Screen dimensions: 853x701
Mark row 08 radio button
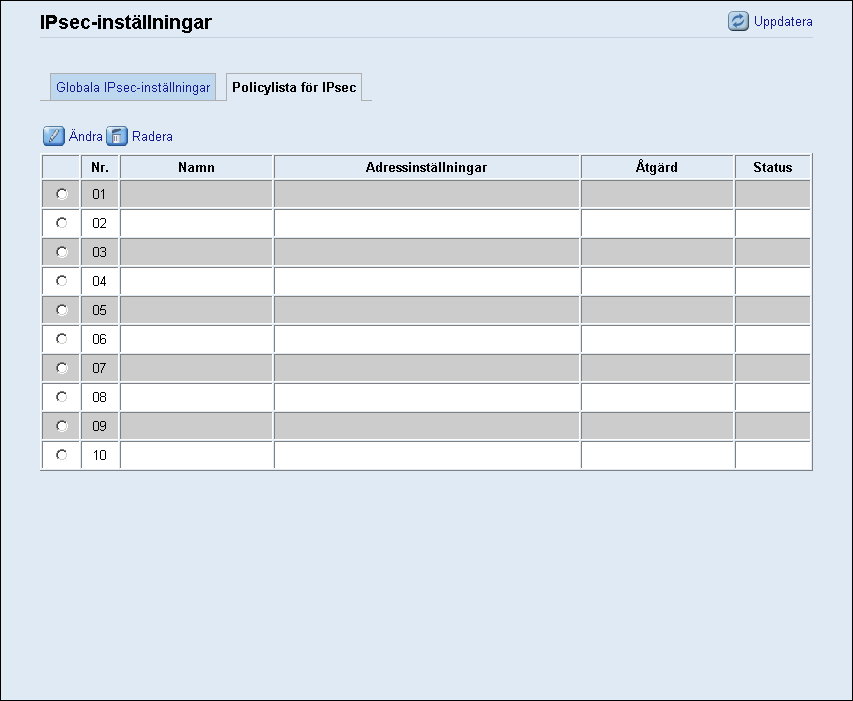click(61, 396)
